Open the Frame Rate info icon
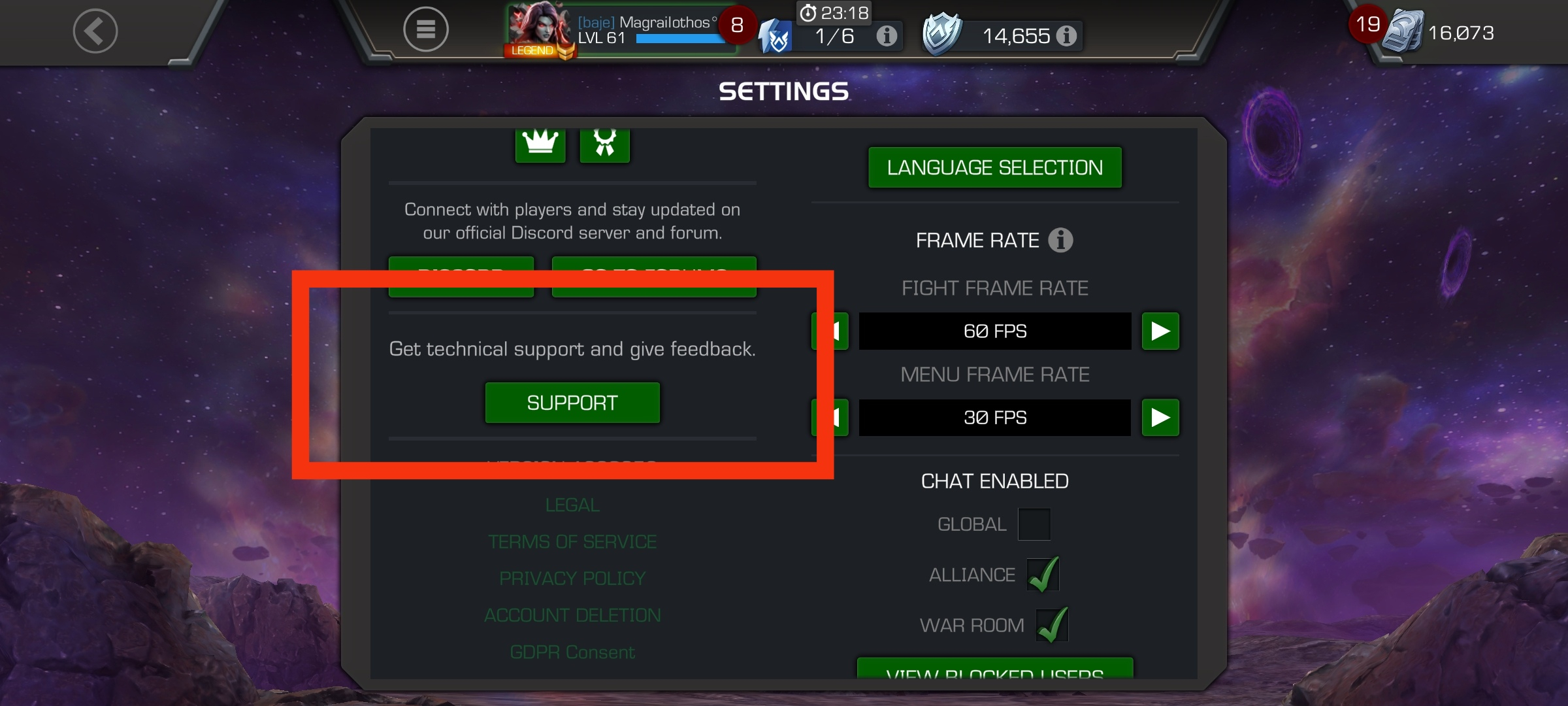Image resolution: width=1568 pixels, height=706 pixels. (1060, 240)
